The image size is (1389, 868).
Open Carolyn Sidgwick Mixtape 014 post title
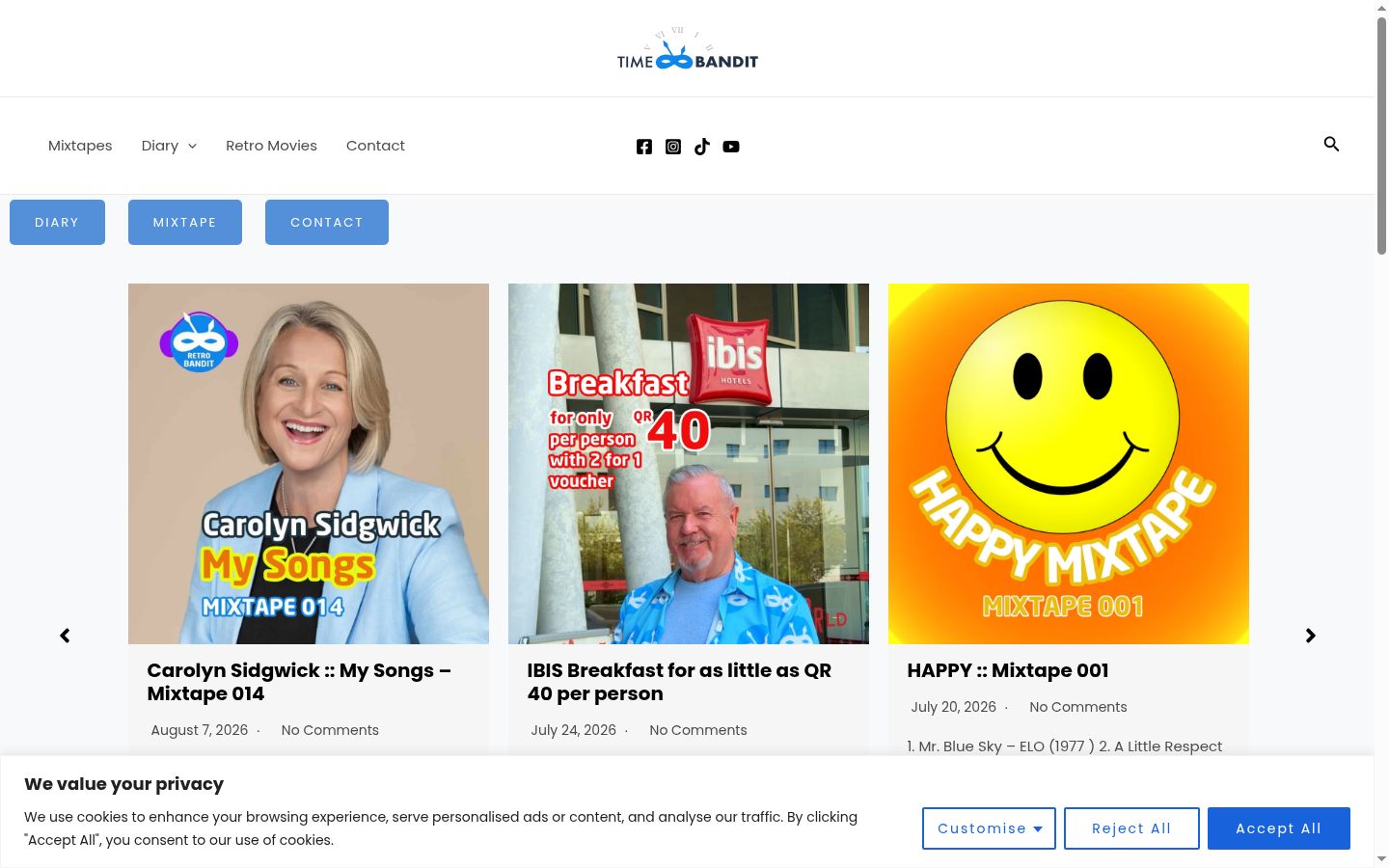[x=299, y=682]
